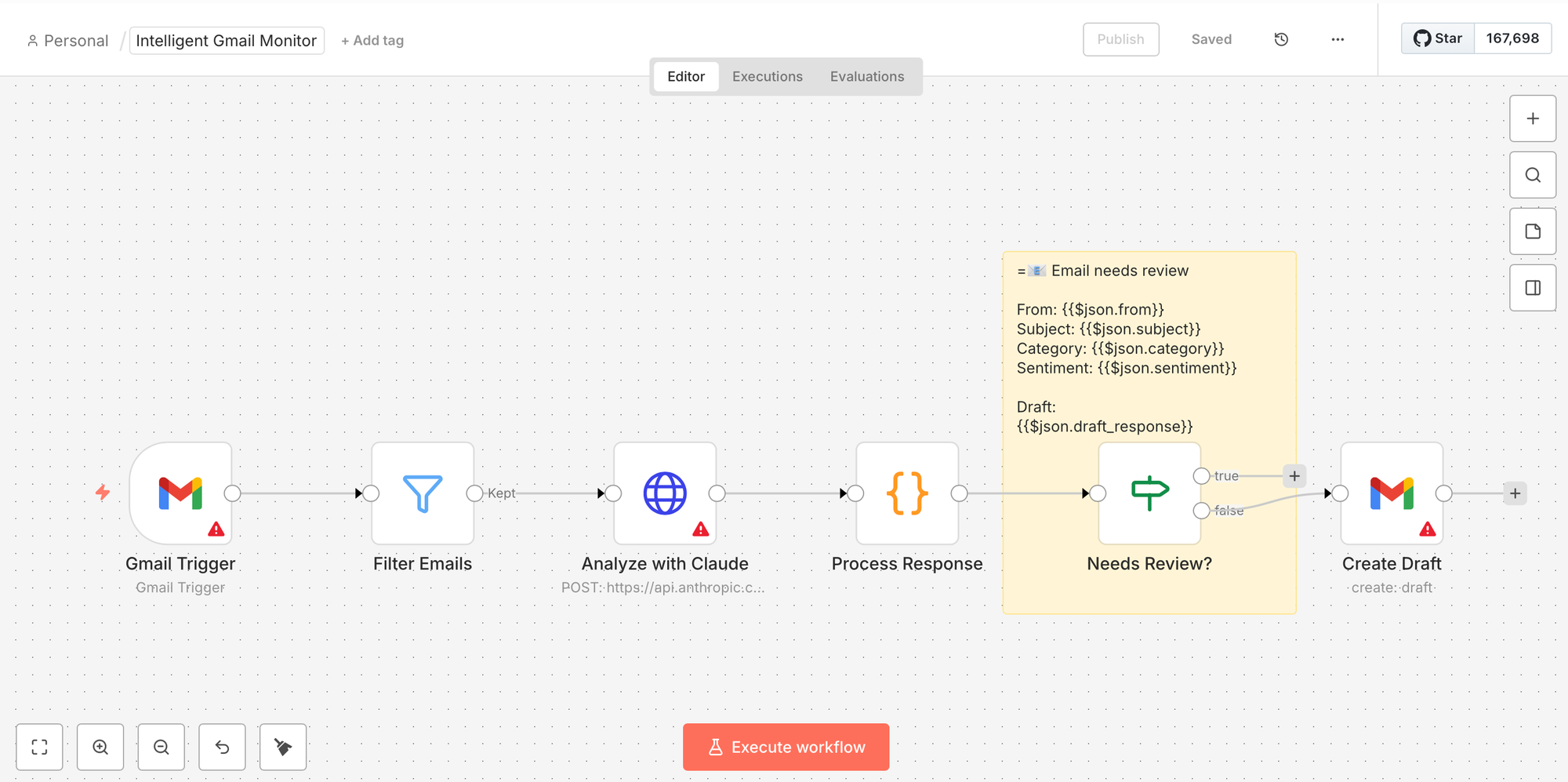Tidy up the workflow nodes
This screenshot has width=1568, height=782.
point(283,747)
